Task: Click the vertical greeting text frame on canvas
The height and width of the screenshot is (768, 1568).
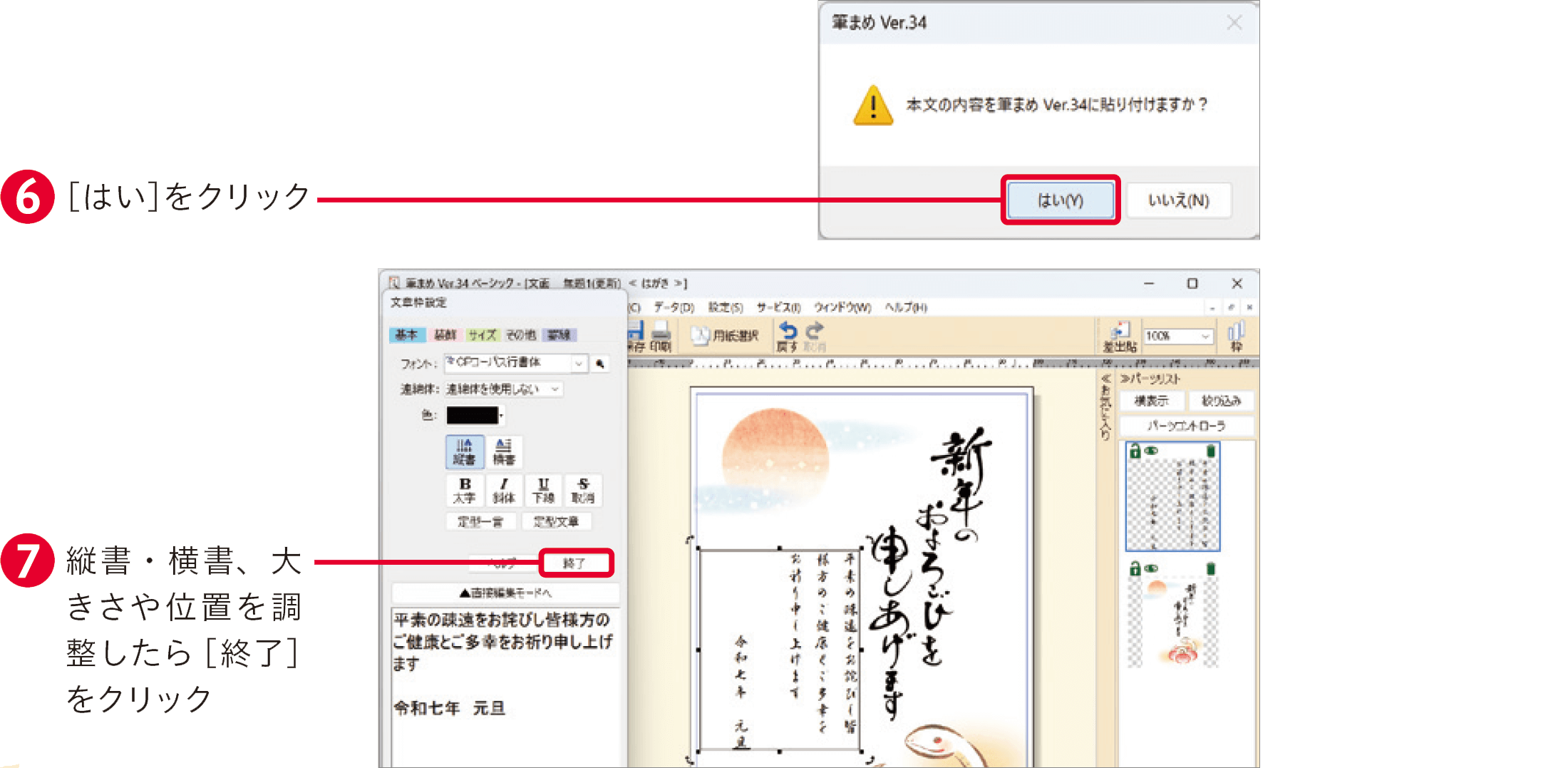Action: 780,650
